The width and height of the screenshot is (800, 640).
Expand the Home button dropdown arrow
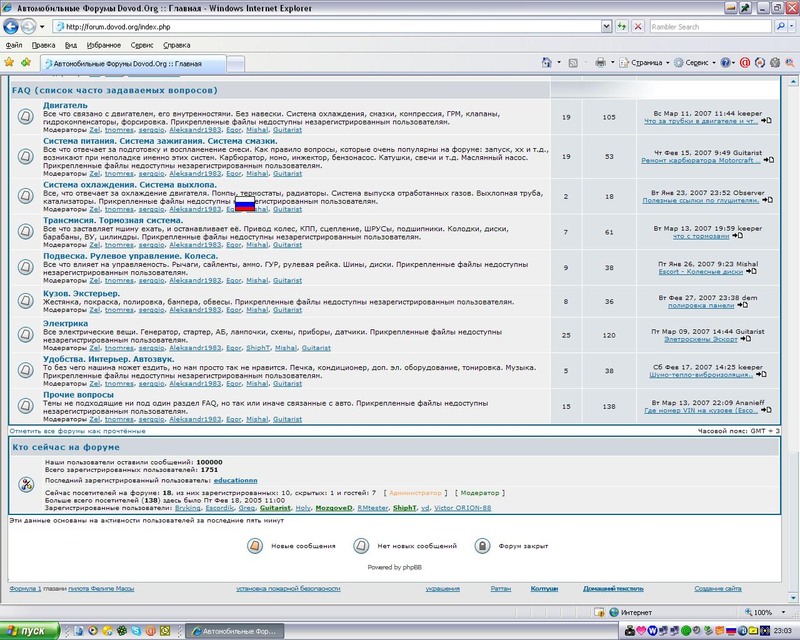[559, 62]
